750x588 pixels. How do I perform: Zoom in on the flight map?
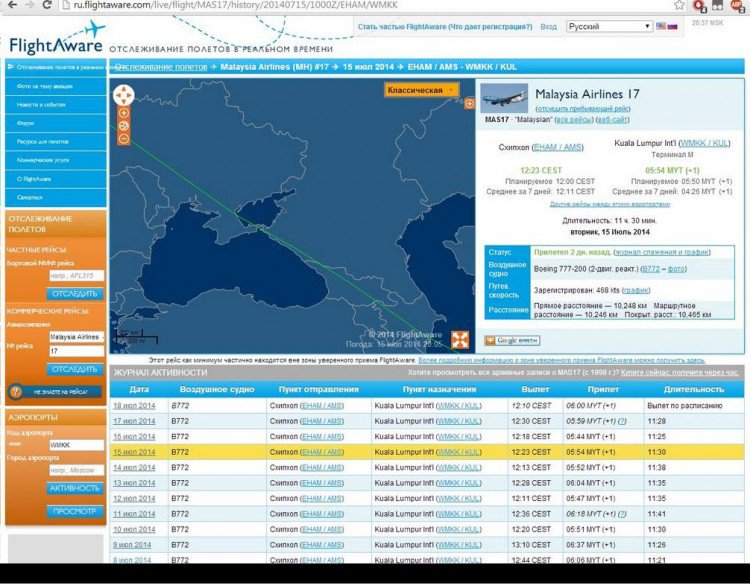123,113
